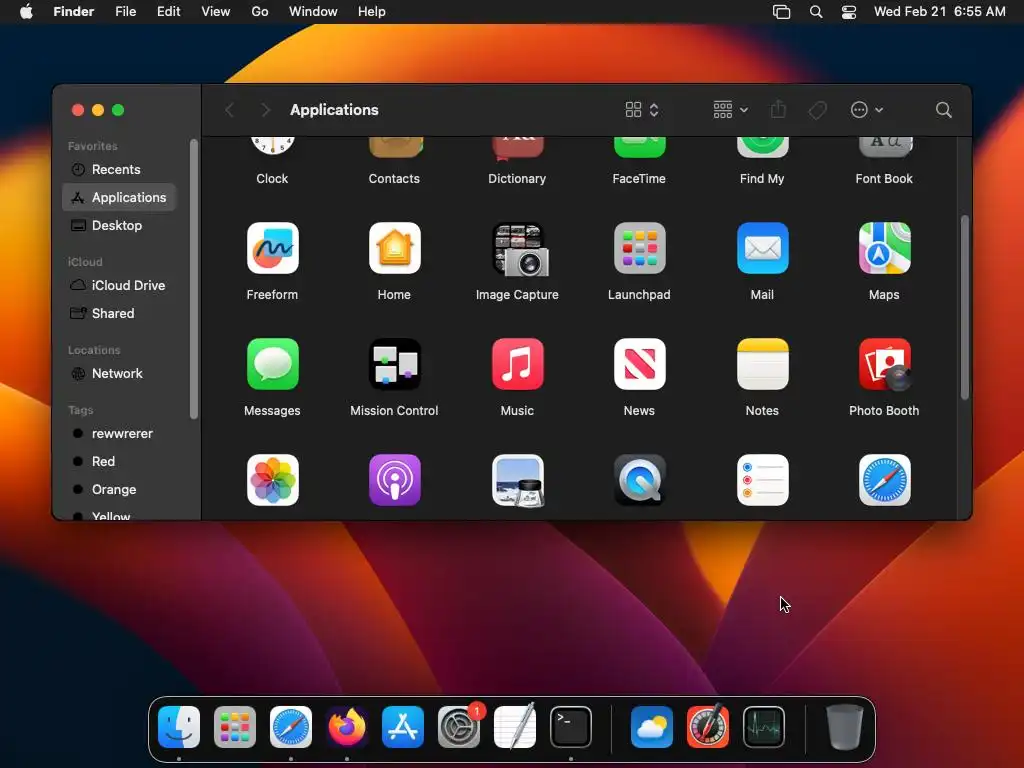The height and width of the screenshot is (768, 1024).
Task: Open Activity Monitor in the Dock
Action: coord(763,726)
